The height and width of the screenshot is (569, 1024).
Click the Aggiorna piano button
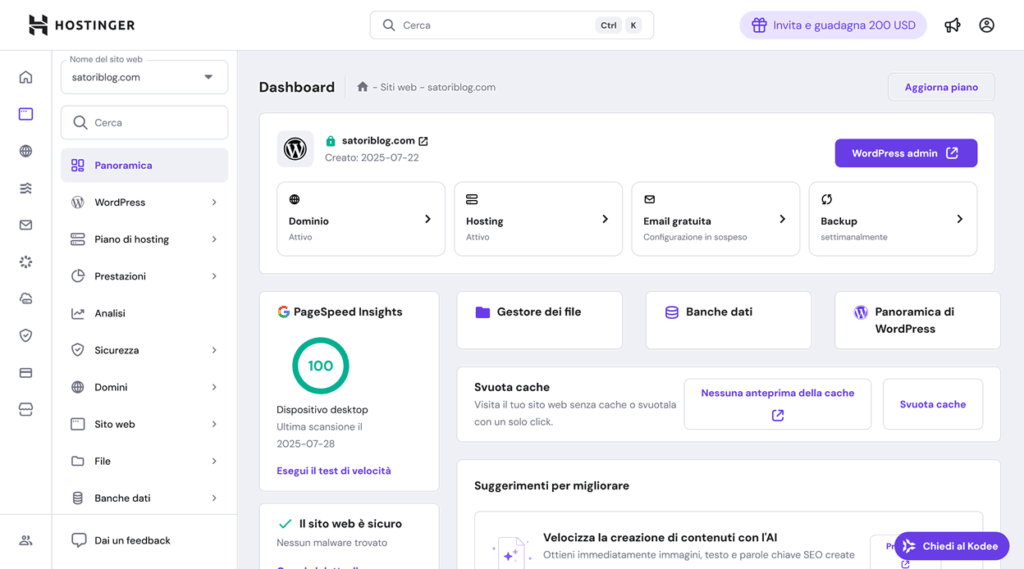pyautogui.click(x=941, y=87)
